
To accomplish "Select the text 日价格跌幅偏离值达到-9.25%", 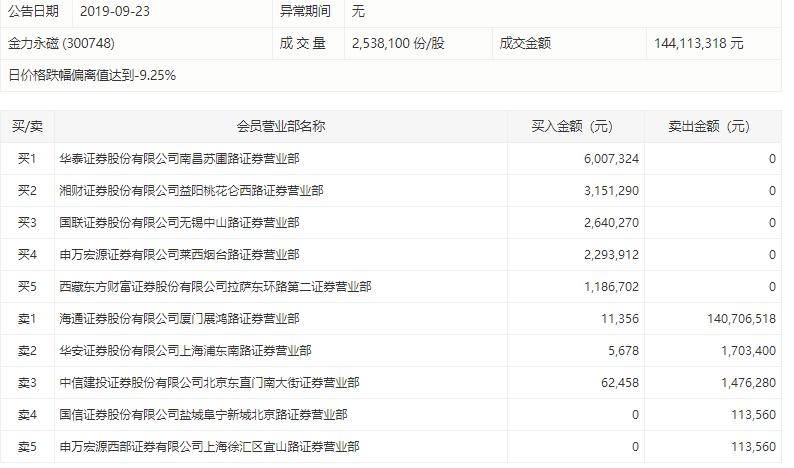I will pyautogui.click(x=92, y=75).
